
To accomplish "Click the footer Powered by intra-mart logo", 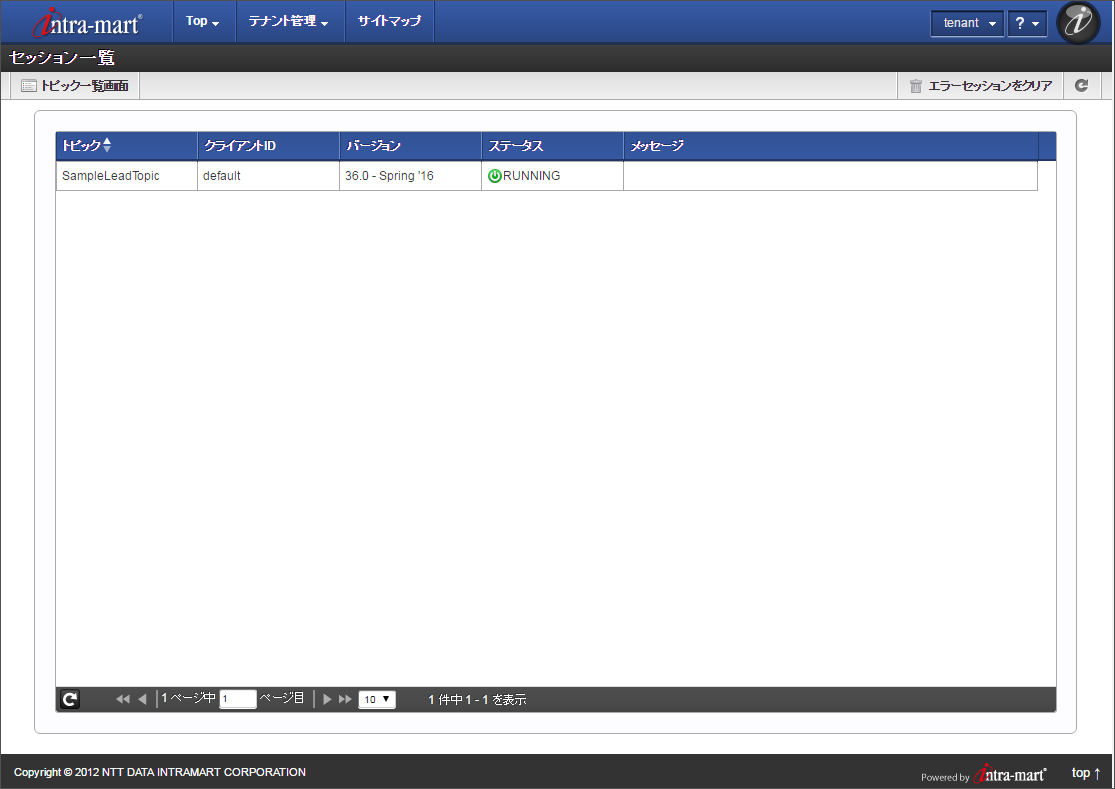I will tap(984, 774).
